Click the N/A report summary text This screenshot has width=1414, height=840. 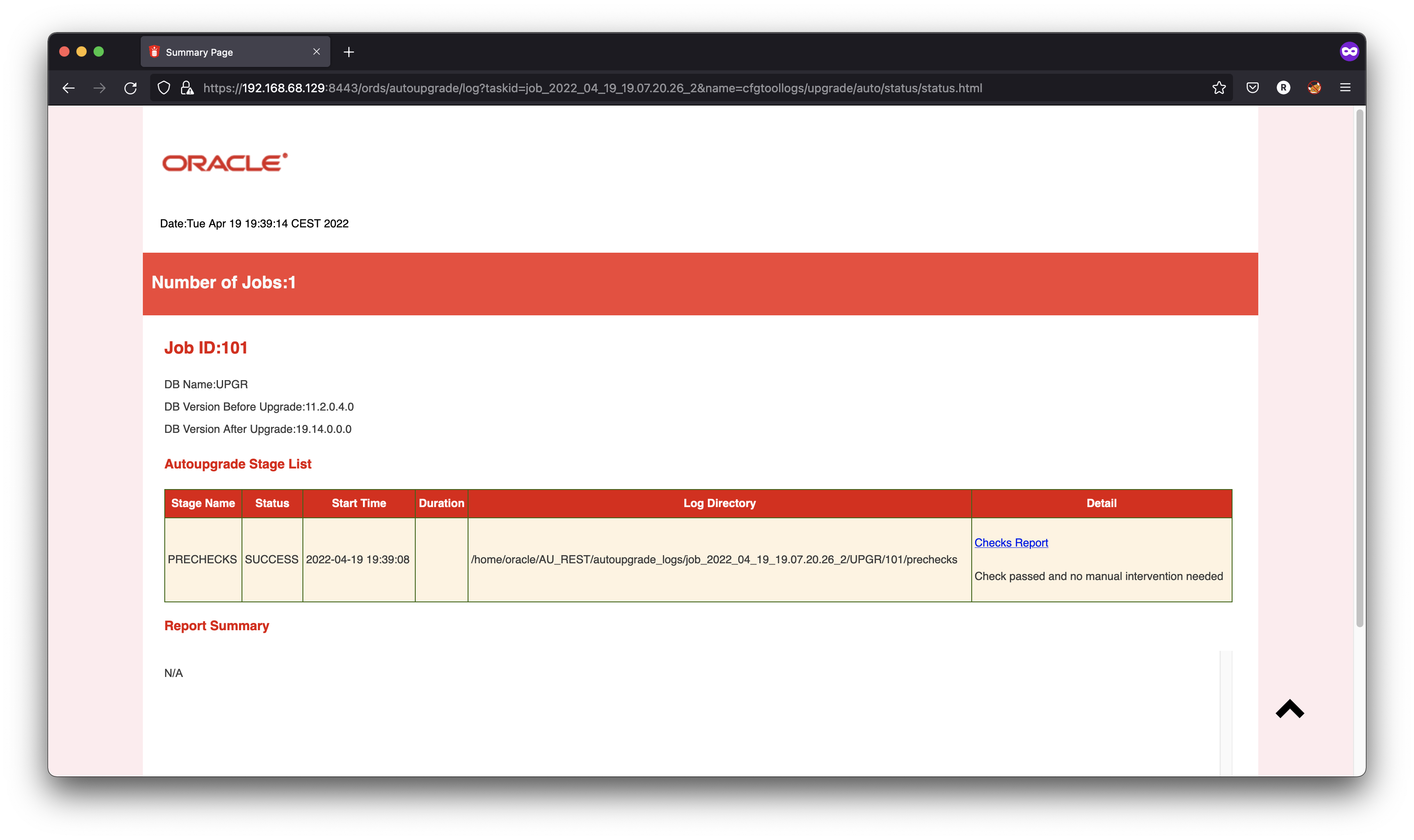pyautogui.click(x=173, y=673)
